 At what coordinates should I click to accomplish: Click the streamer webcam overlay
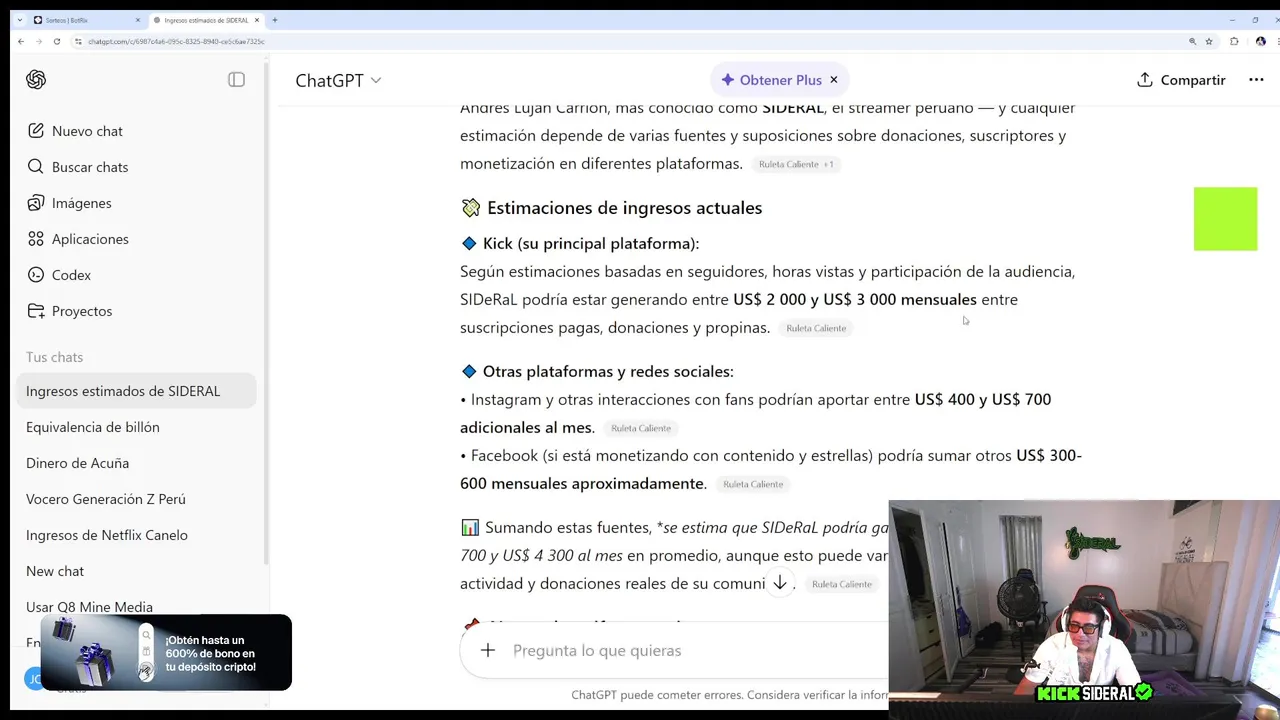click(1084, 609)
